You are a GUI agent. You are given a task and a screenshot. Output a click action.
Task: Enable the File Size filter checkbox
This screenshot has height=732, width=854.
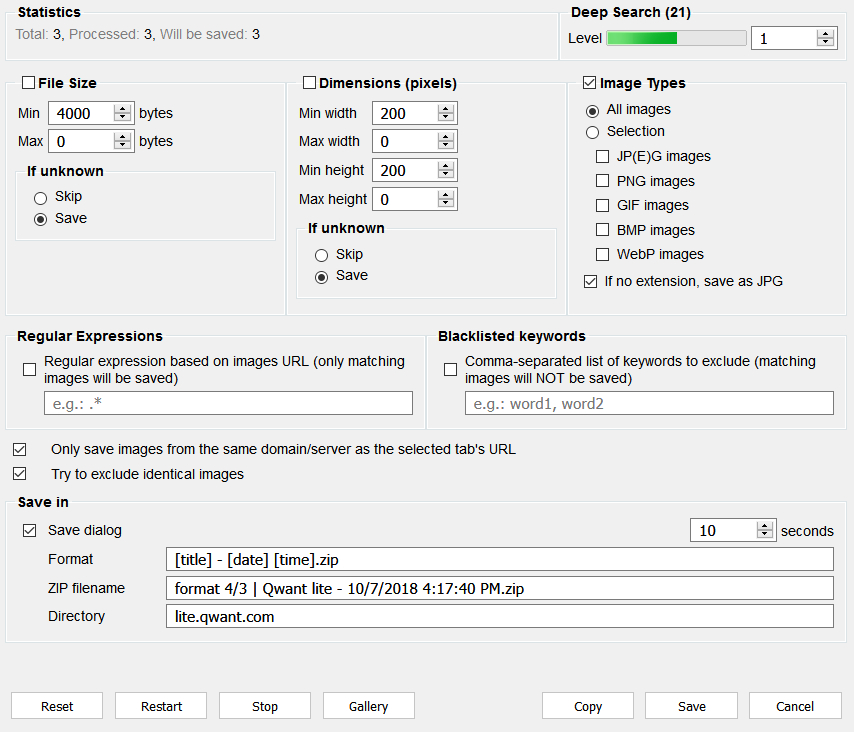click(x=28, y=83)
